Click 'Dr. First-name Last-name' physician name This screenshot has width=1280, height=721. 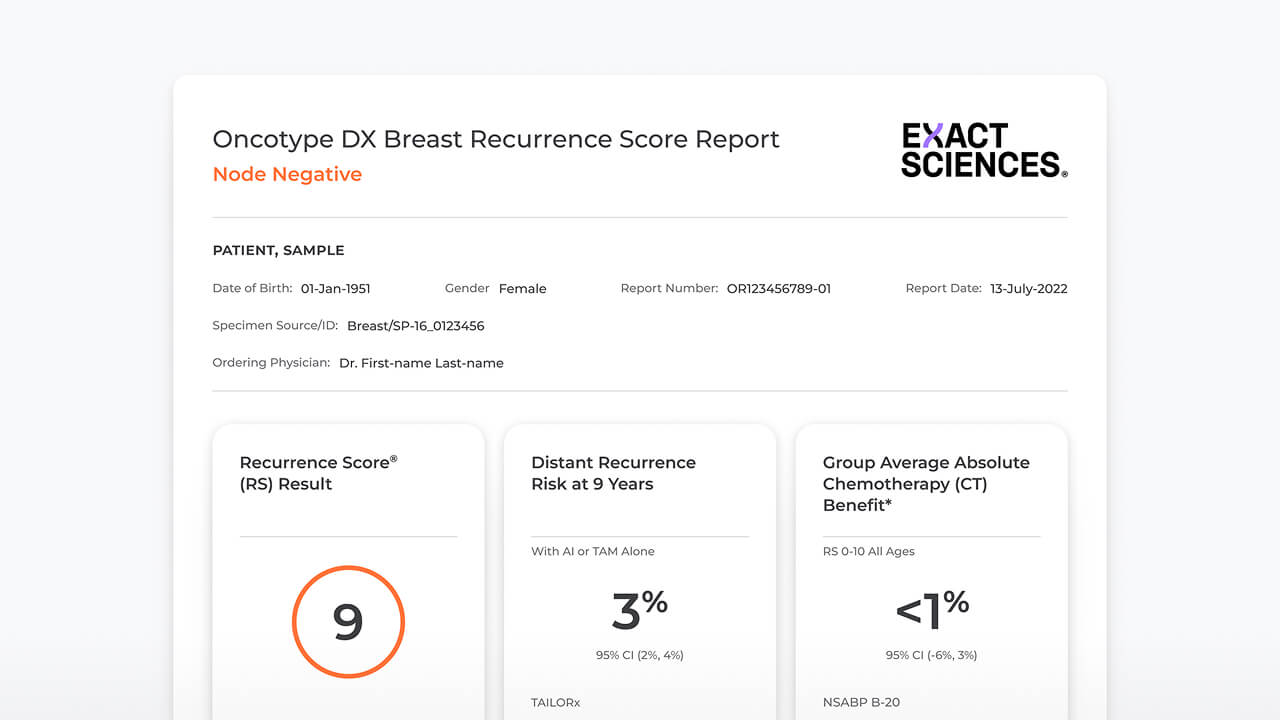(421, 363)
